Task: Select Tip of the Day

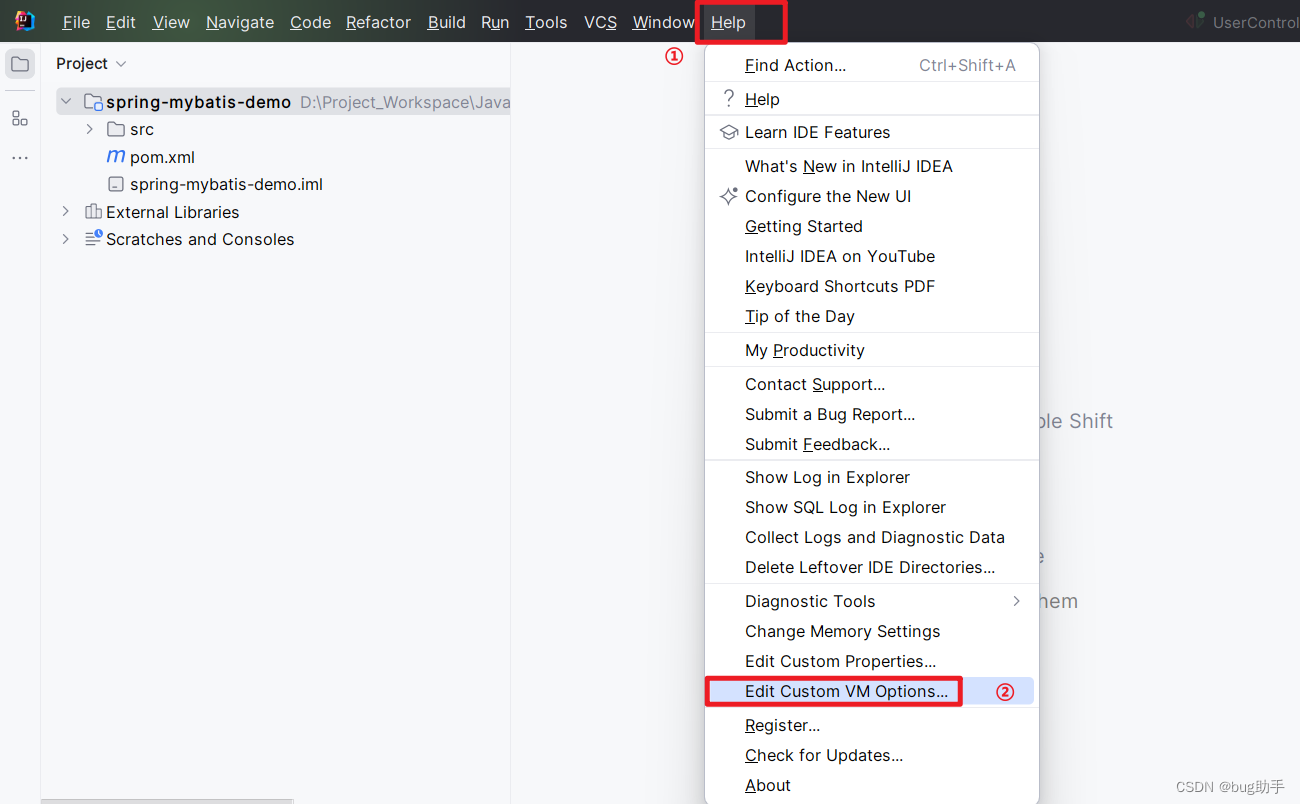Action: coord(872,316)
